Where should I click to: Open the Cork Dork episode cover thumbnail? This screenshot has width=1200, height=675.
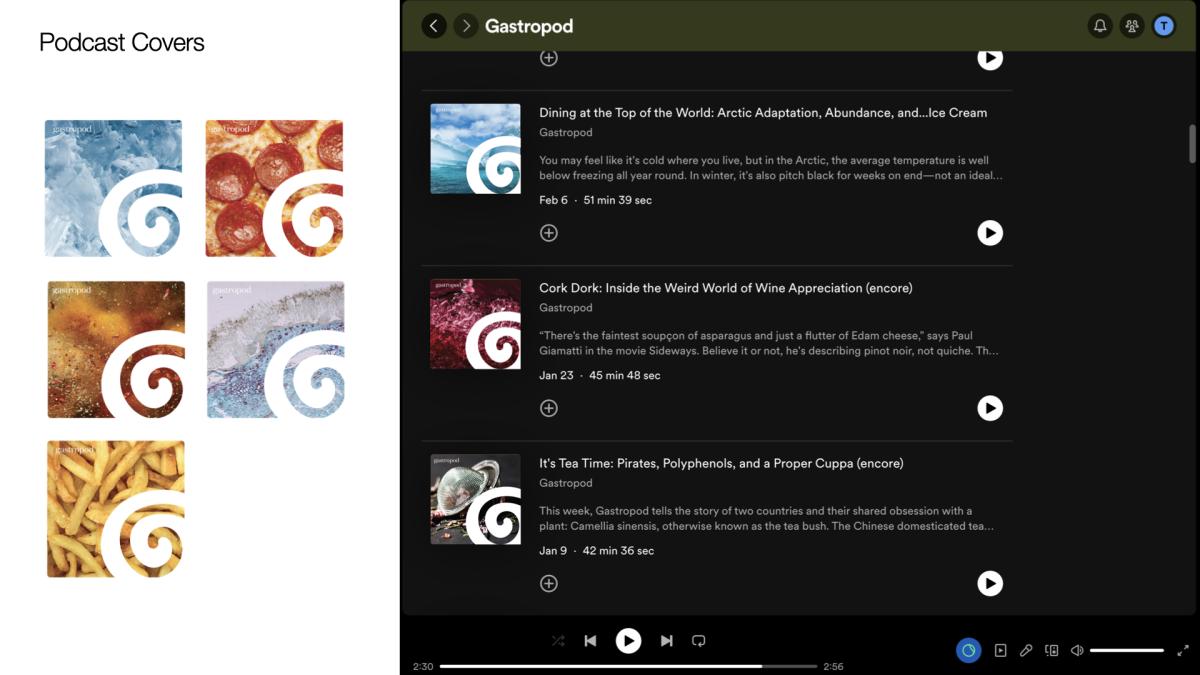(475, 324)
